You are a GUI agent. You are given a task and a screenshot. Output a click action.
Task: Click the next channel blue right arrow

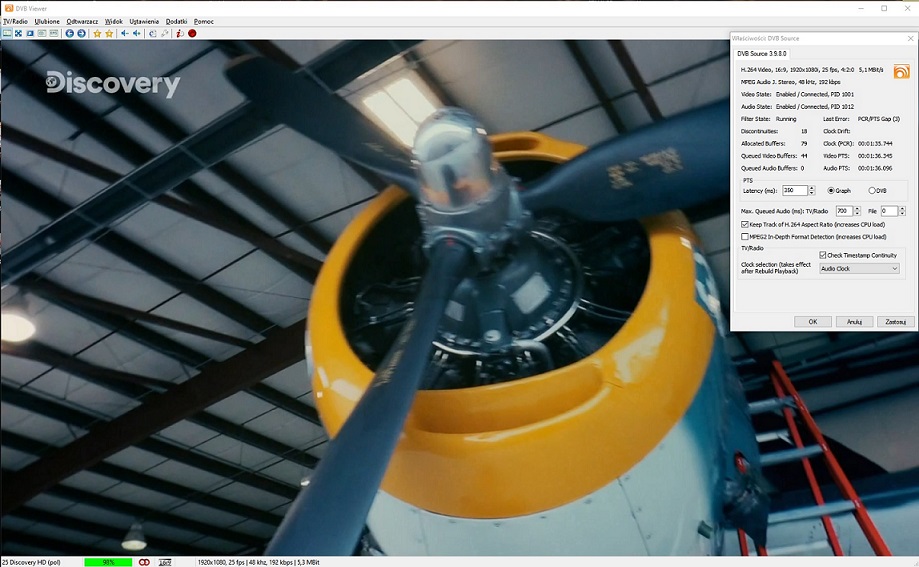coord(81,33)
